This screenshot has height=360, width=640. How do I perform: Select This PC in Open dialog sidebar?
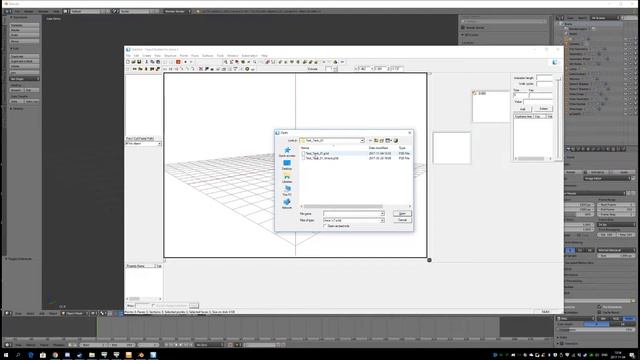coord(287,191)
